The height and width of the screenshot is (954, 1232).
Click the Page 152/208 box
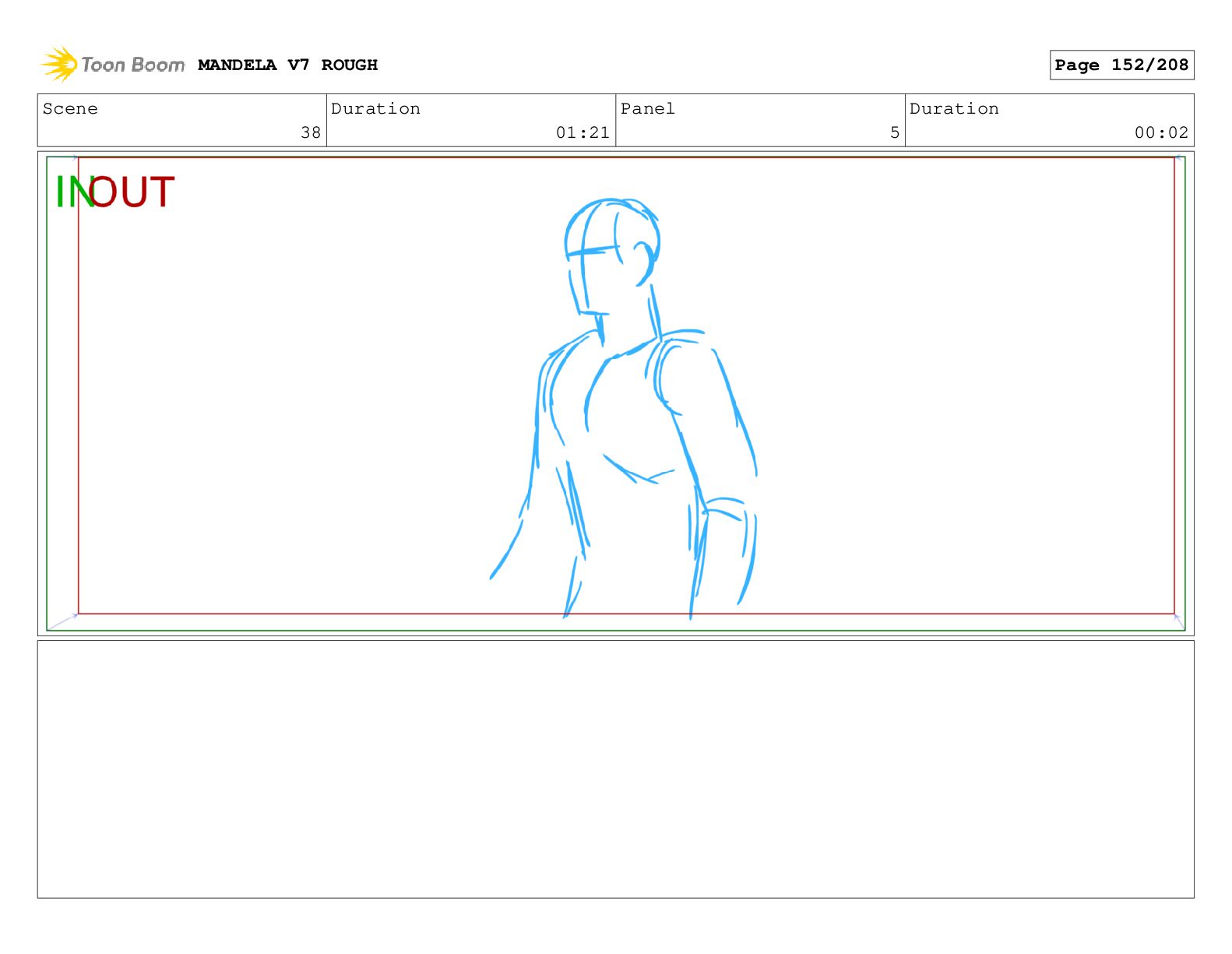[x=1121, y=65]
